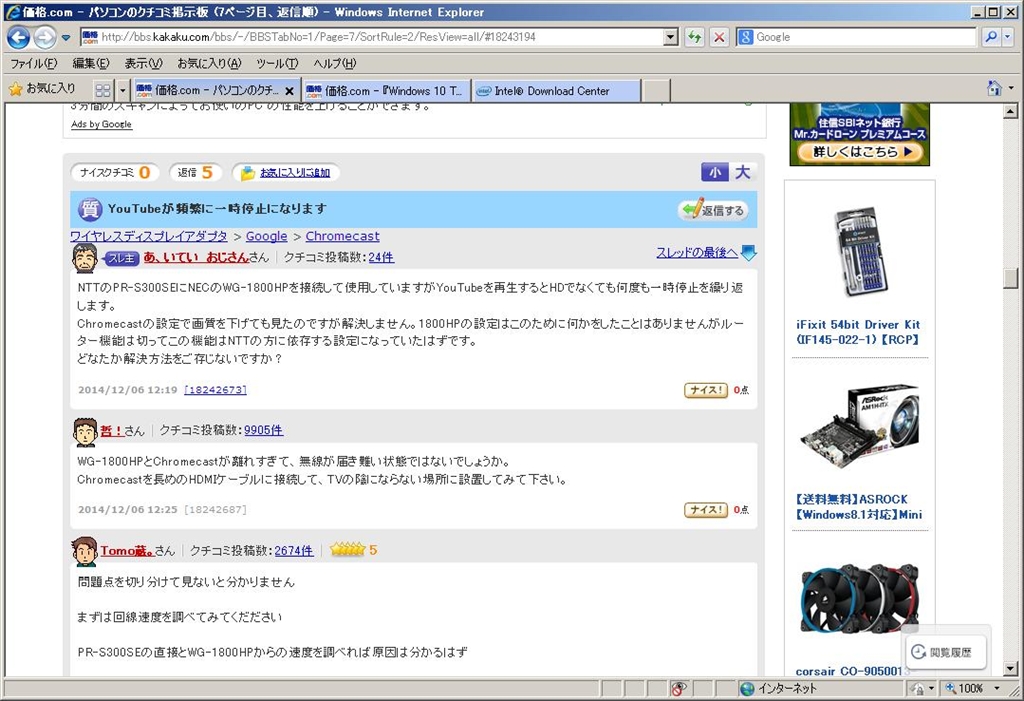Switch to the Windows 10 T... tab
The height and width of the screenshot is (701, 1024).
click(385, 91)
